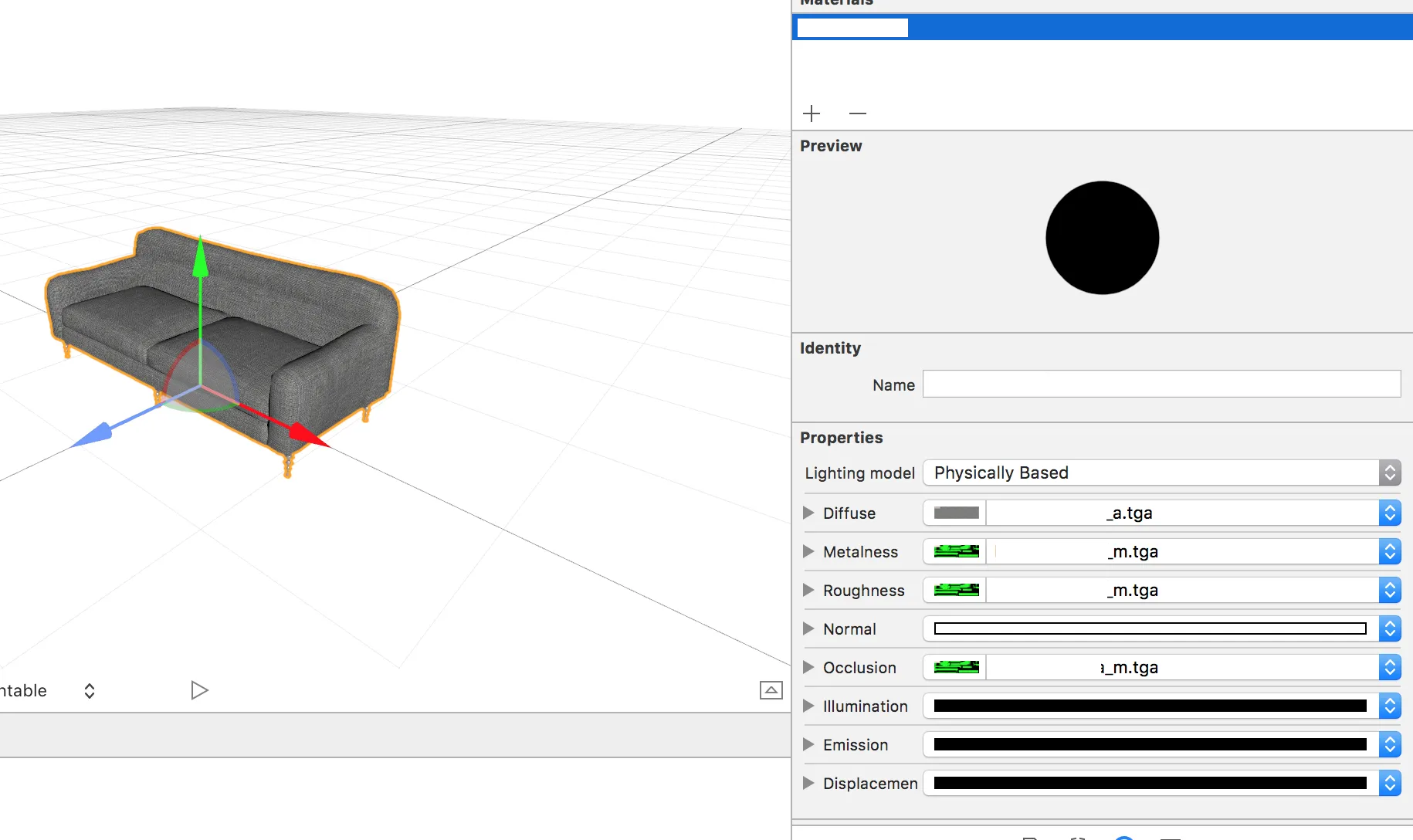Open the black Displacement color well
The width and height of the screenshot is (1413, 840).
point(1150,783)
